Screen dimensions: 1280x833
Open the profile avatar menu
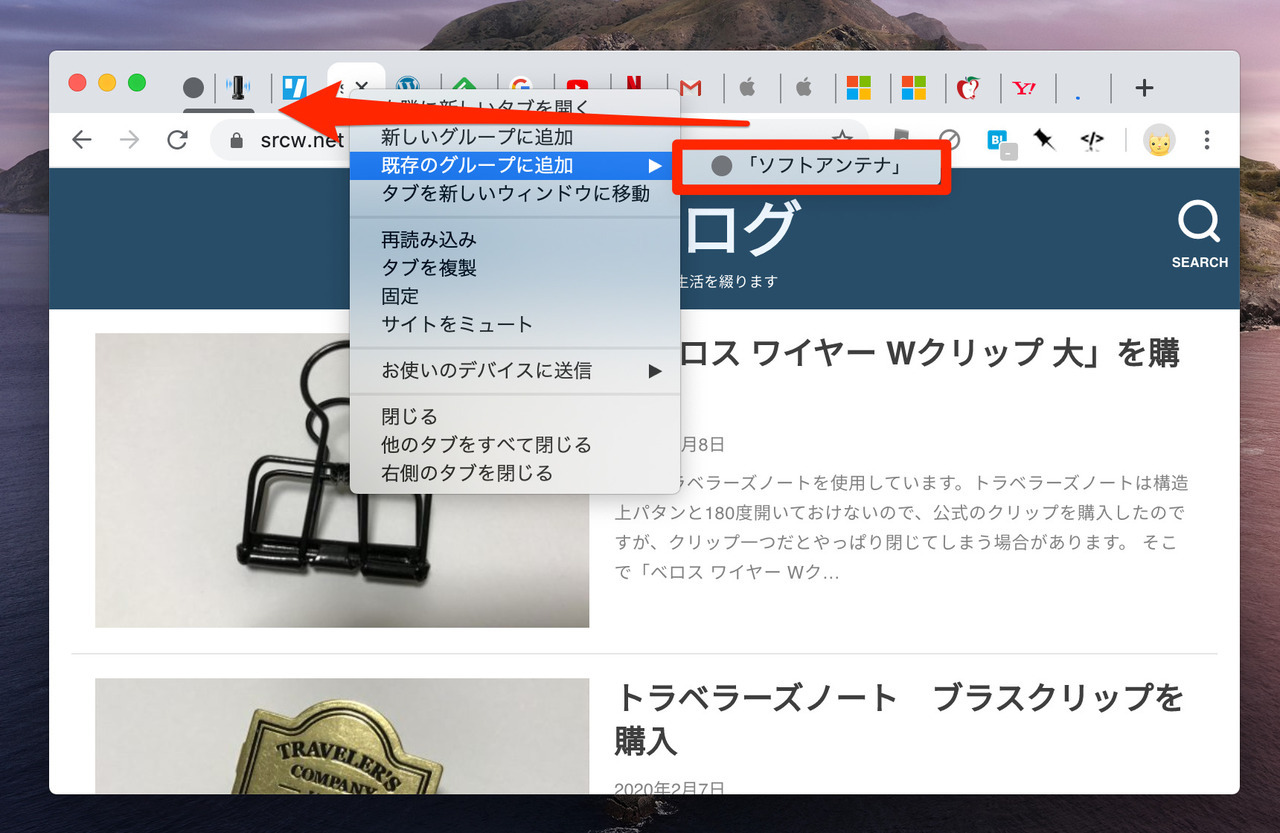tap(1159, 141)
